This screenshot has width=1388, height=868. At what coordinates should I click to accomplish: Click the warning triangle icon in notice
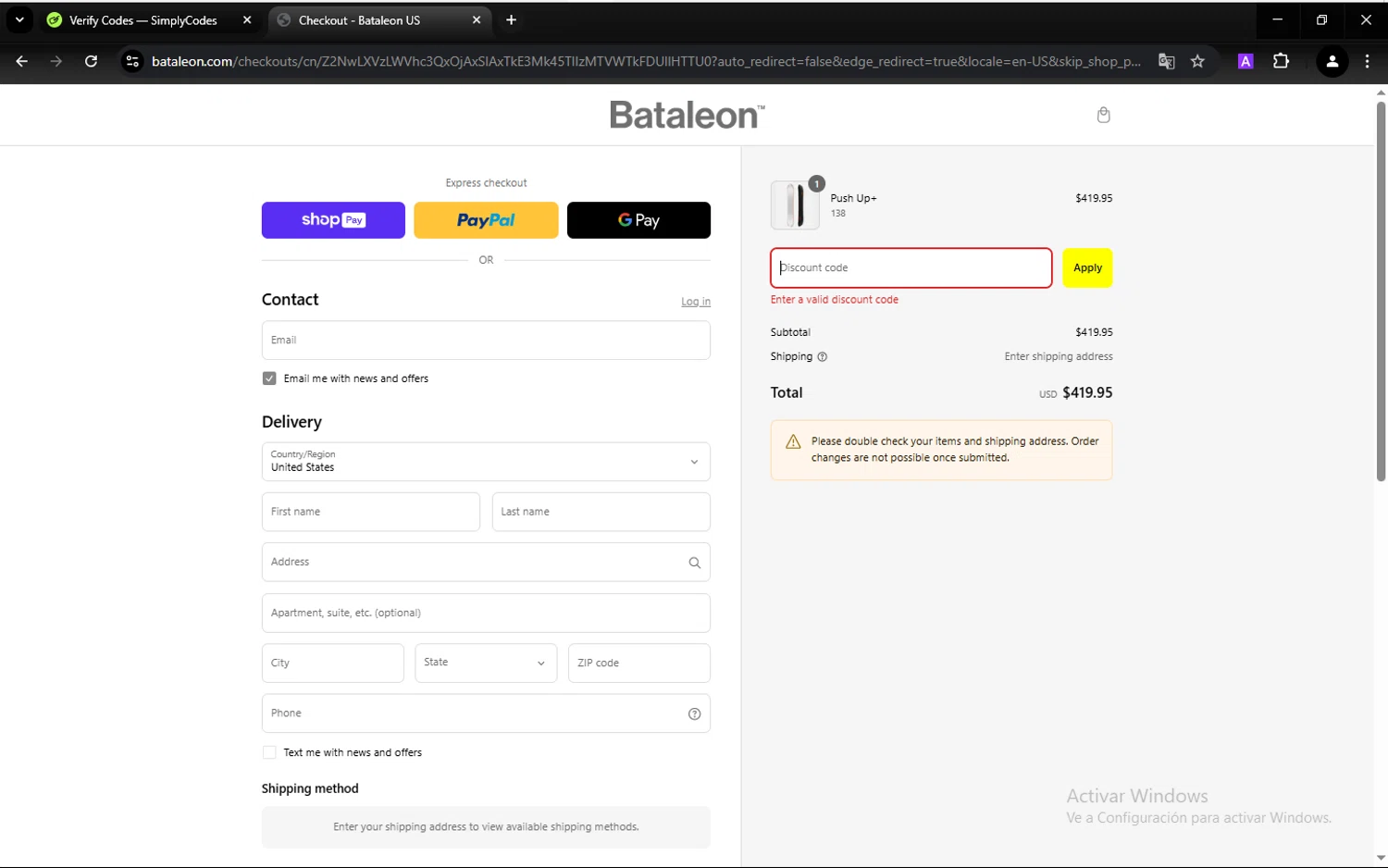[x=793, y=442]
